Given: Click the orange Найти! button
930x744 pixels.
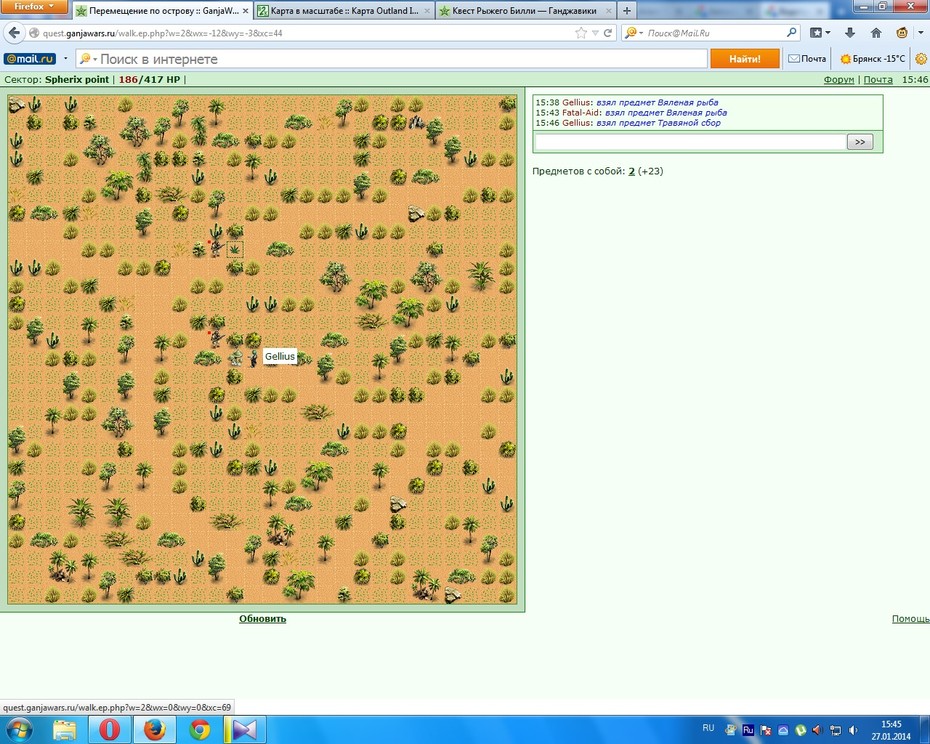Looking at the screenshot, I should tap(744, 59).
